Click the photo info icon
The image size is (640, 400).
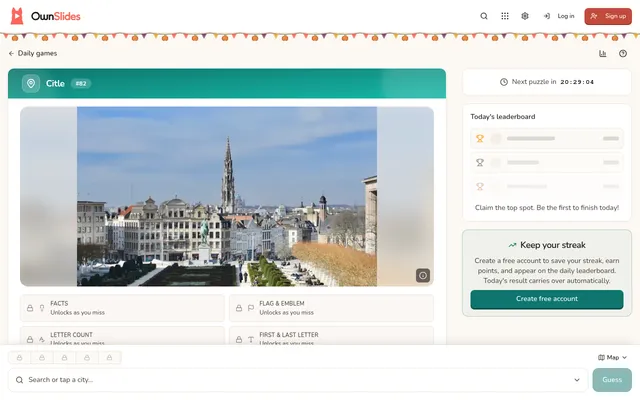(423, 276)
